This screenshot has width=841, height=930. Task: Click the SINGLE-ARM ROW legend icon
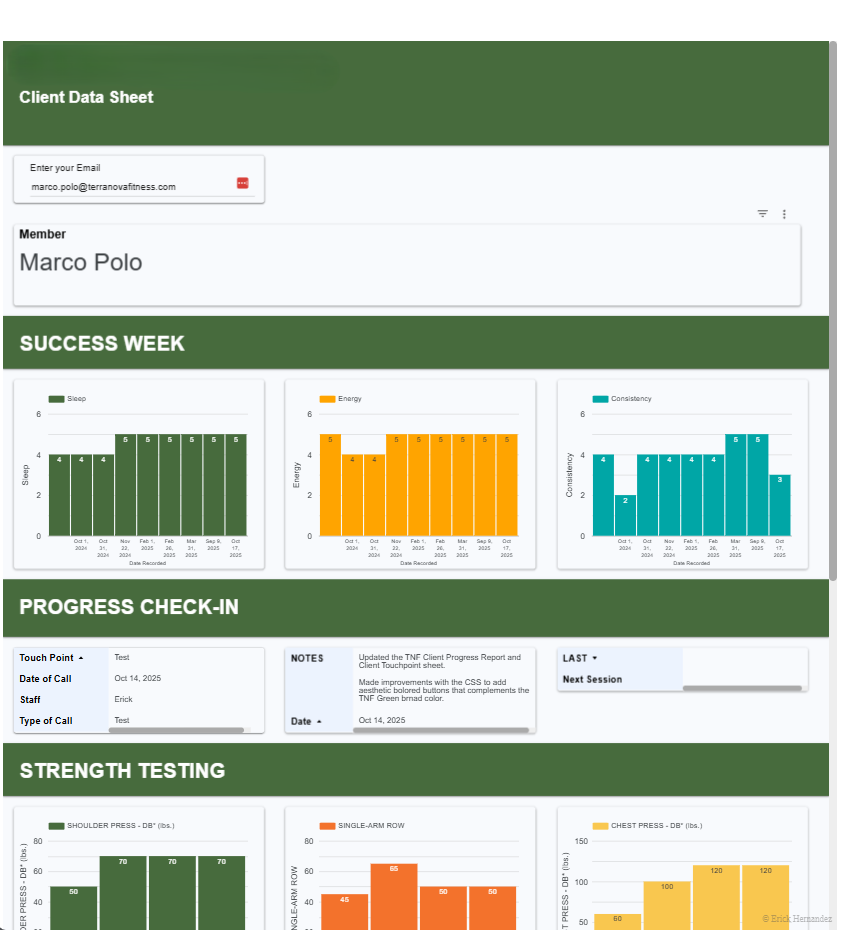pos(328,826)
